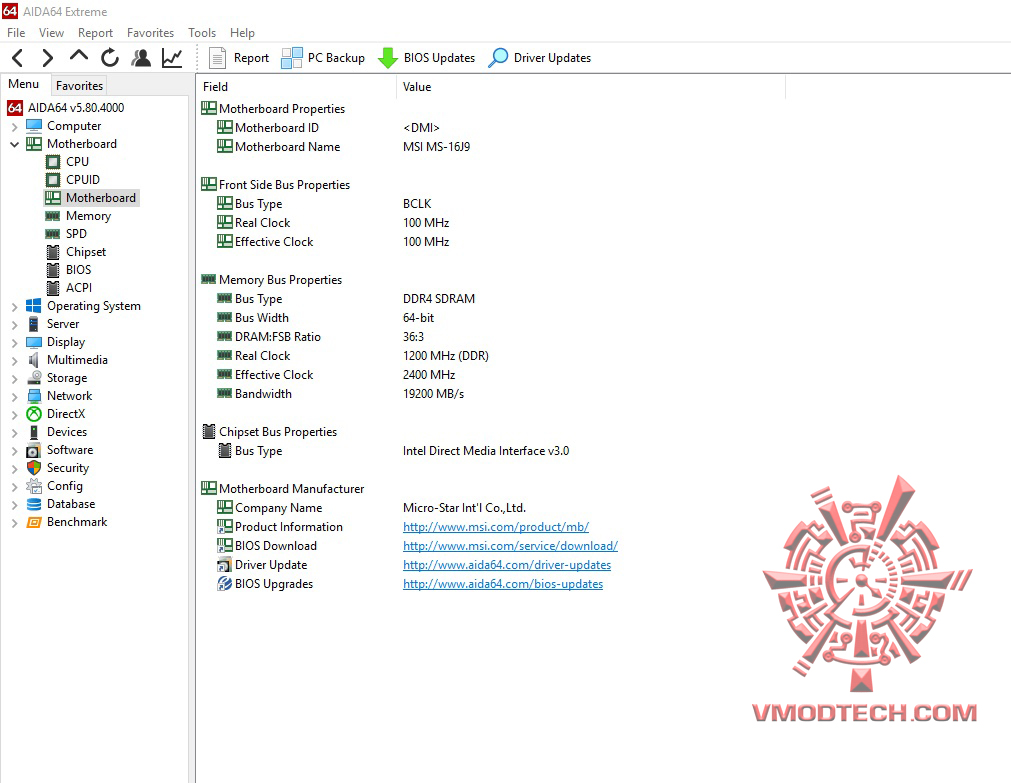The width and height of the screenshot is (1011, 783).
Task: Select the CPUID item in the tree
Action: click(83, 180)
